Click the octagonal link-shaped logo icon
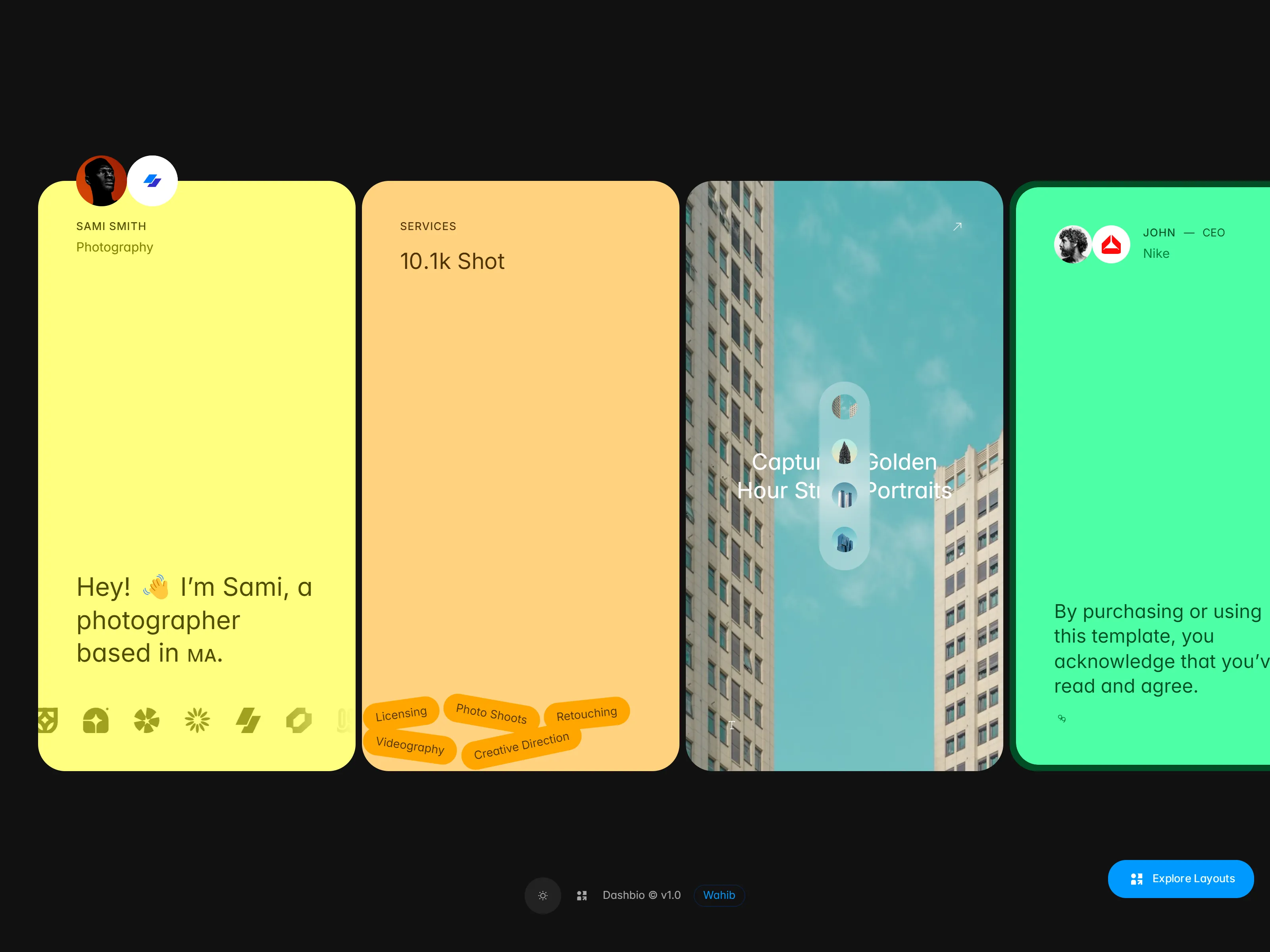This screenshot has height=952, width=1270. pyautogui.click(x=299, y=720)
